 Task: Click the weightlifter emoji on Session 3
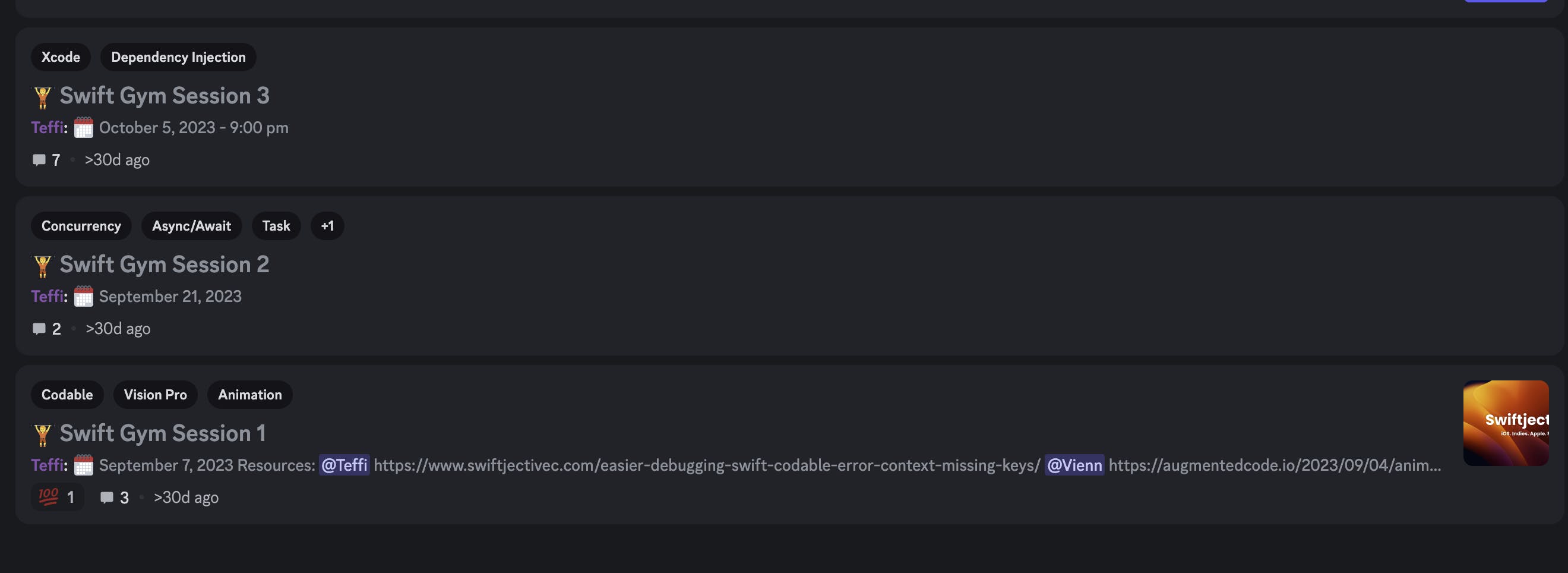(43, 97)
